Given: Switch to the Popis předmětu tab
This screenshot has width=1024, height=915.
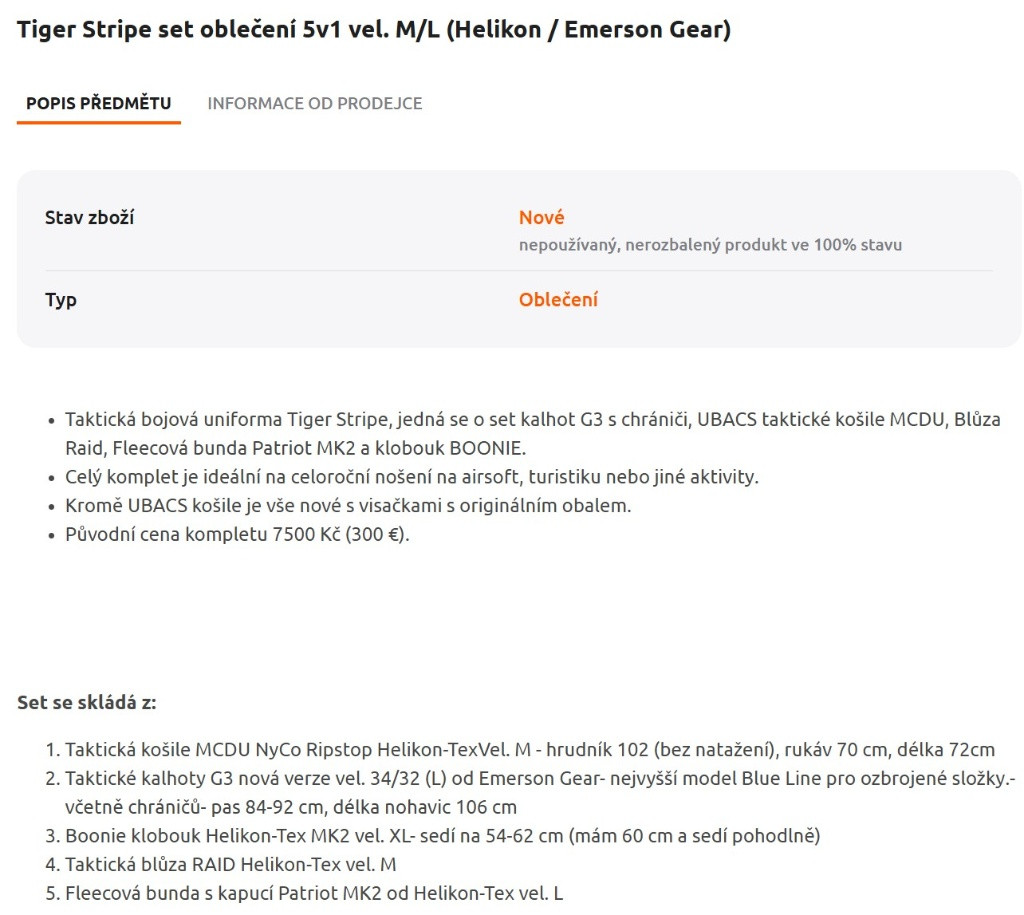Looking at the screenshot, I should [x=98, y=103].
